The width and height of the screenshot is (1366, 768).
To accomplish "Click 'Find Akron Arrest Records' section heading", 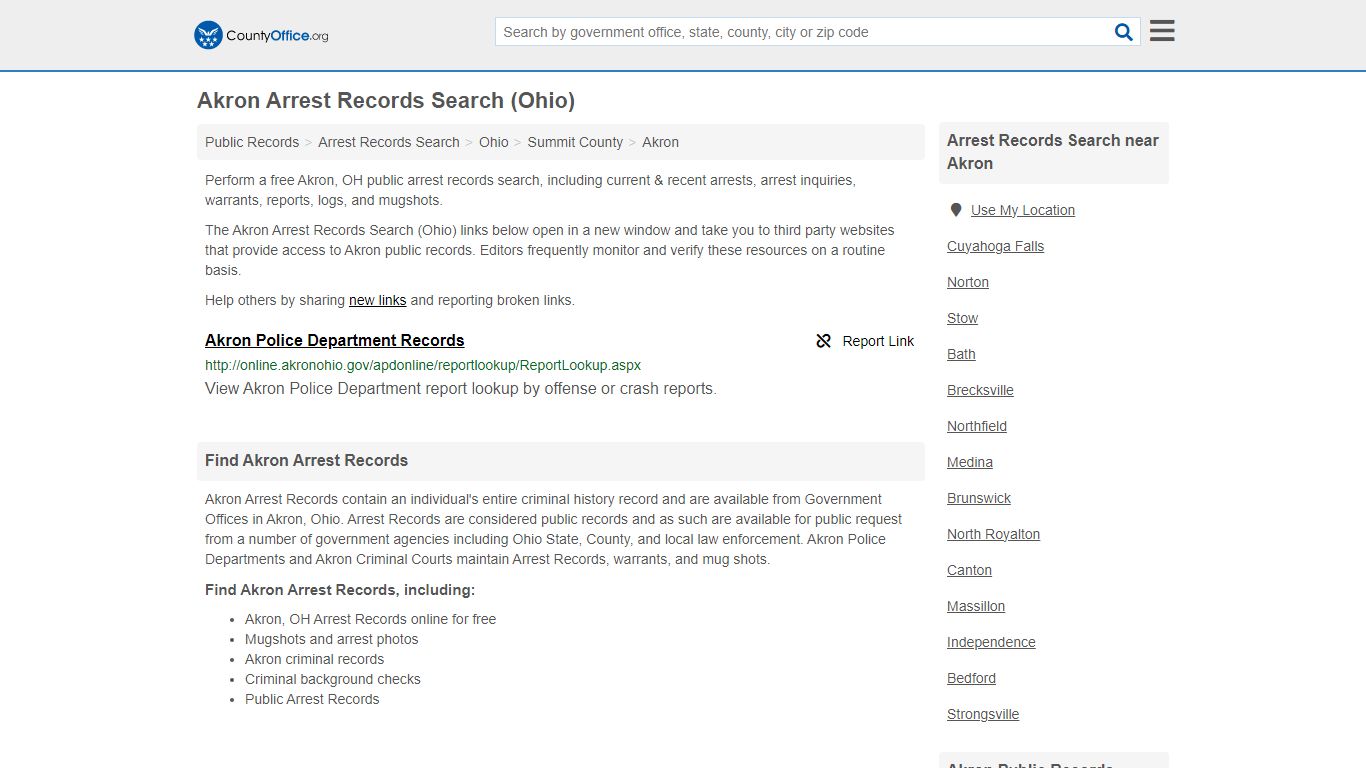I will tap(307, 461).
